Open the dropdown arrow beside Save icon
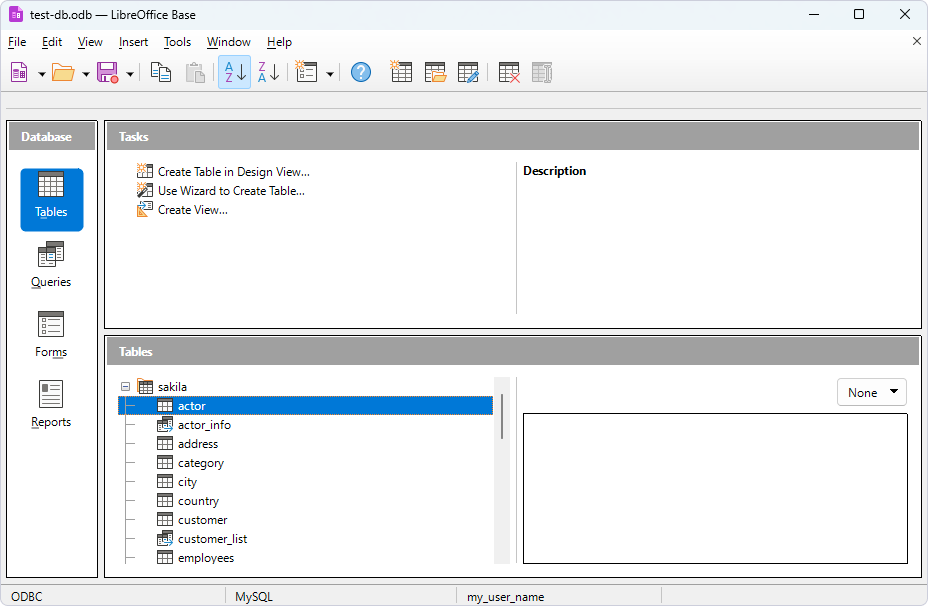Viewport: 928px width, 606px height. click(x=130, y=73)
